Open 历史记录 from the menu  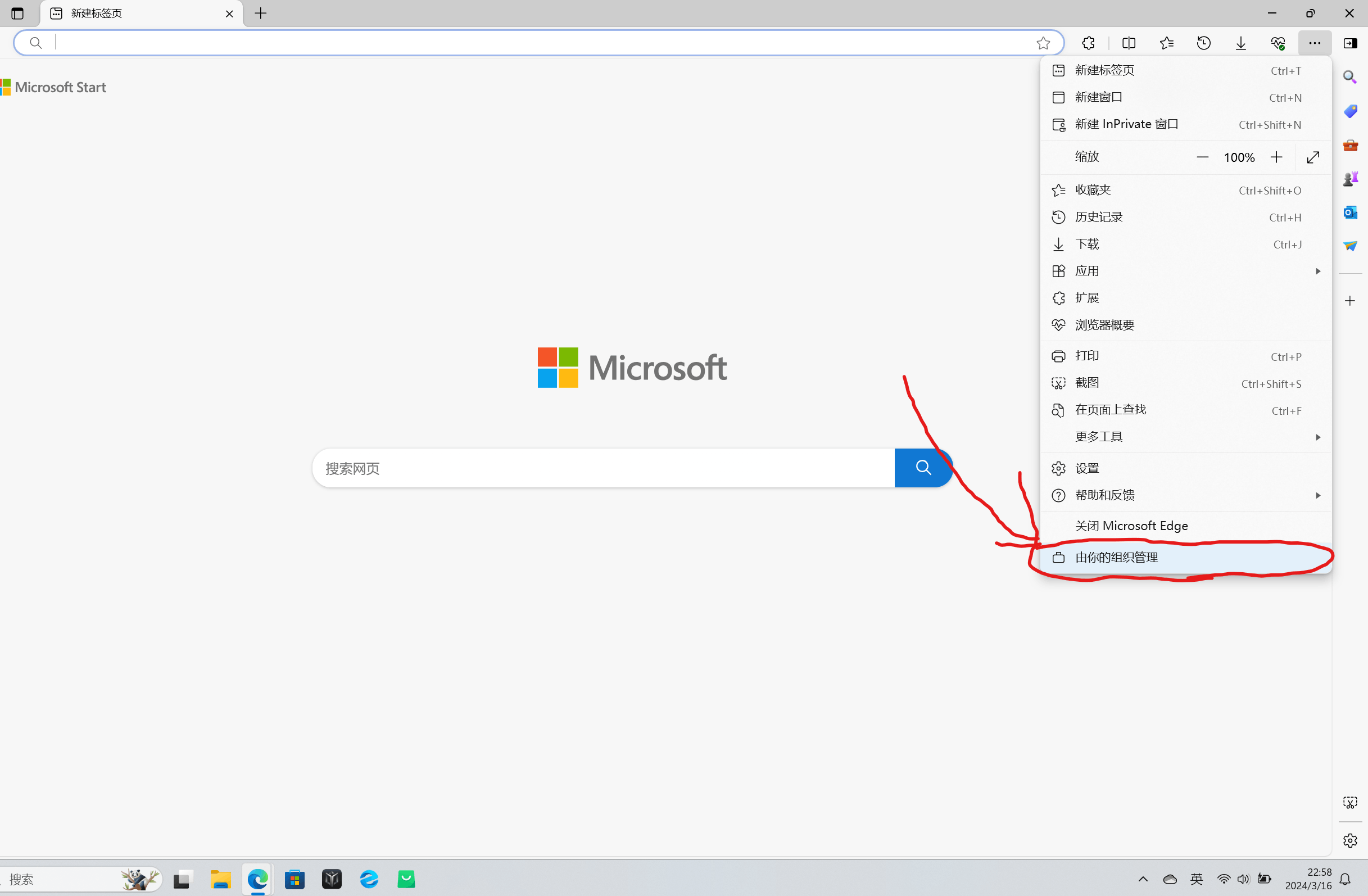coord(1185,216)
